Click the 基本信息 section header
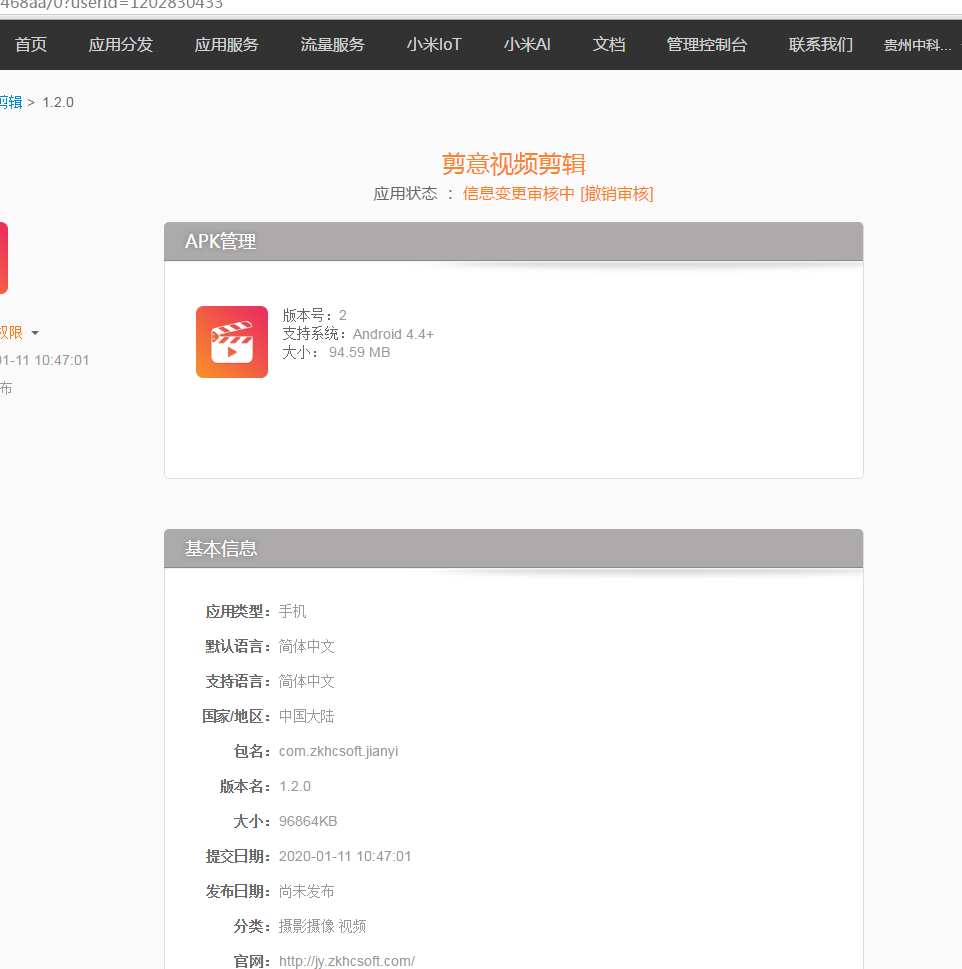The width and height of the screenshot is (962, 969). pos(513,549)
